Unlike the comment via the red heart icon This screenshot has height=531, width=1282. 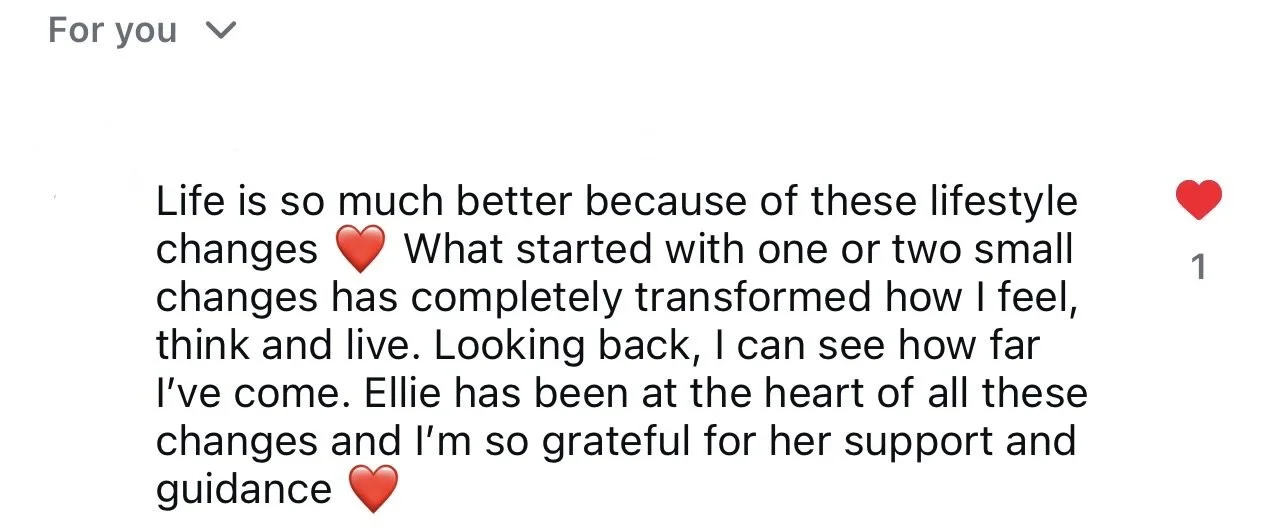[x=1199, y=201]
